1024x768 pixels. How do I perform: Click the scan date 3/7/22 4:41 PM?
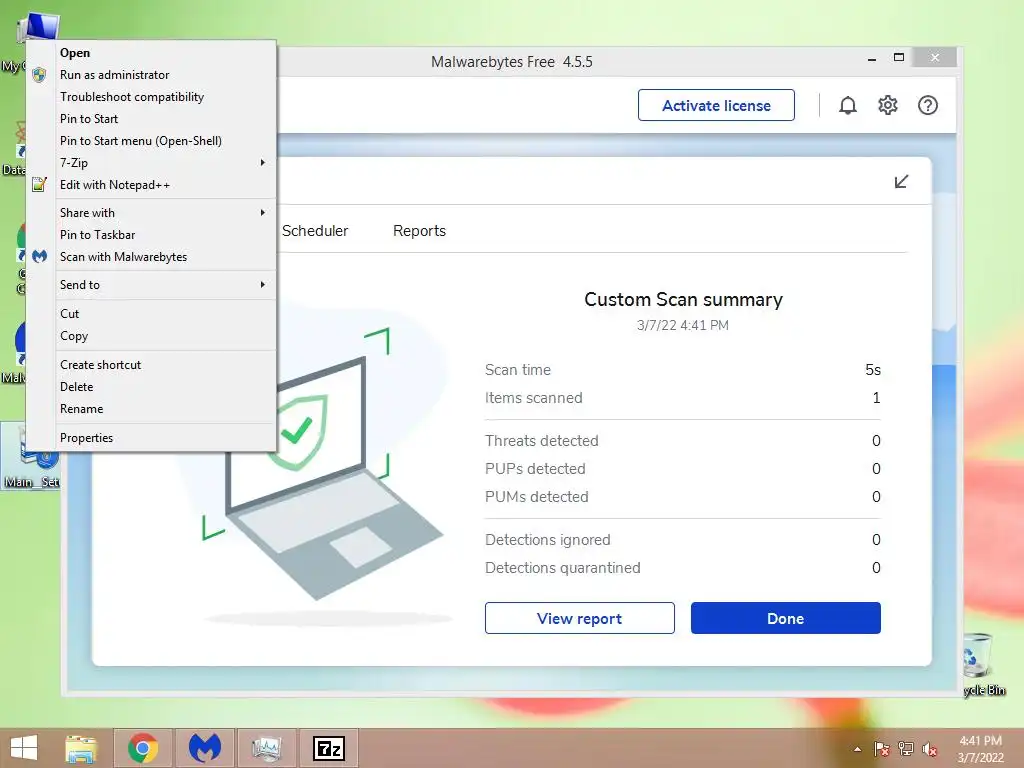[683, 325]
